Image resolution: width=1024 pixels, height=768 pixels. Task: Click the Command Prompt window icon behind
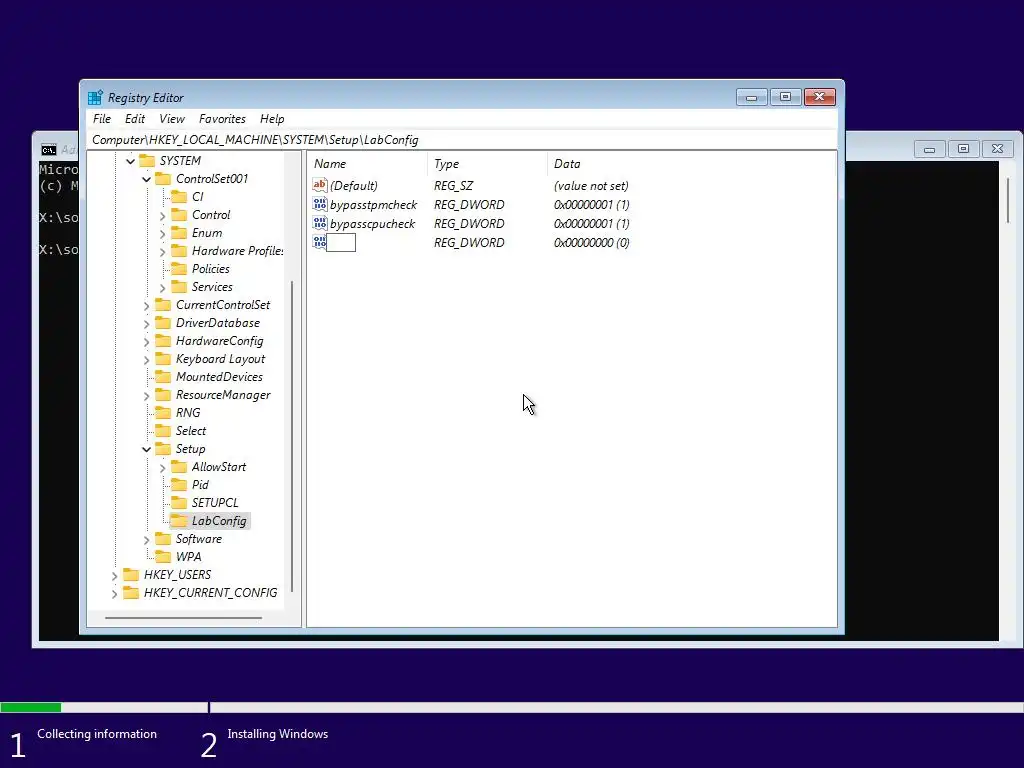[49, 150]
